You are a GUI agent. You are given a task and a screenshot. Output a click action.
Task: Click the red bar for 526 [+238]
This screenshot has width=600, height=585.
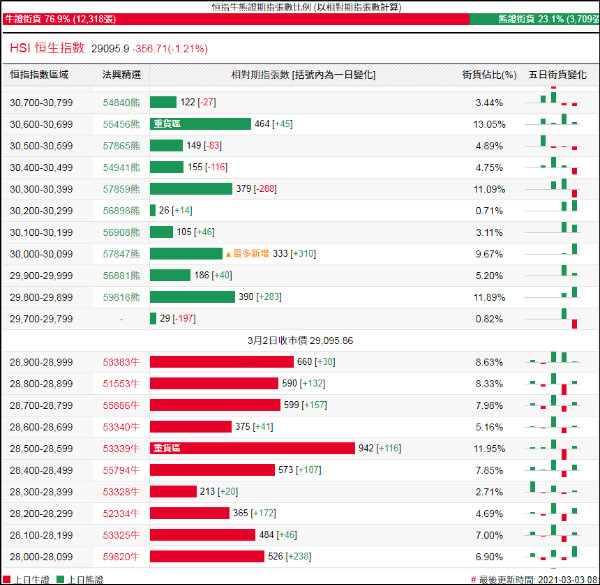coord(207,557)
